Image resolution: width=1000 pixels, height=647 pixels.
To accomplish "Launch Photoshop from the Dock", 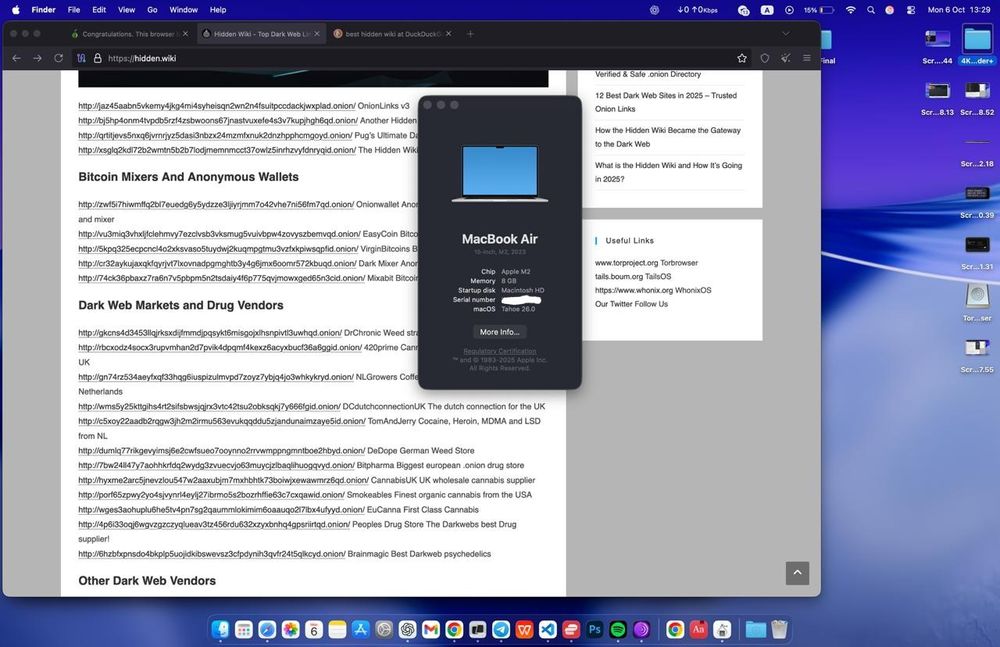I will [x=594, y=630].
